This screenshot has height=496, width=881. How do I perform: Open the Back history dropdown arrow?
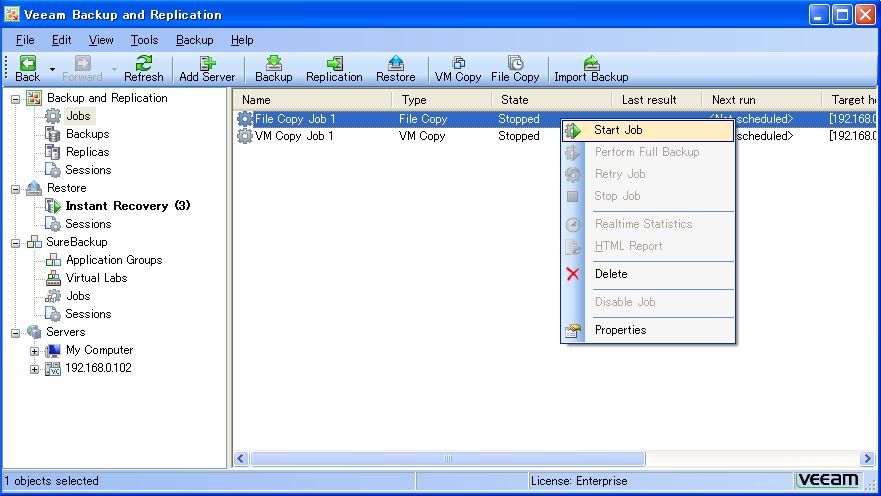pos(52,70)
